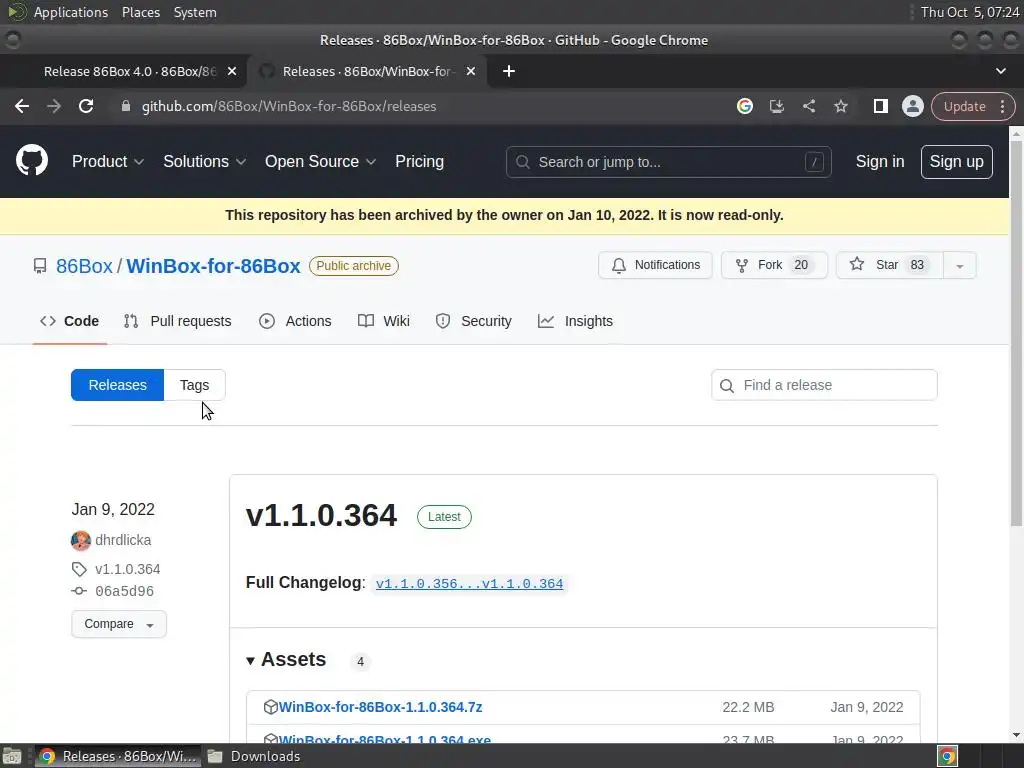Expand the Product navigation dropdown

pos(108,161)
